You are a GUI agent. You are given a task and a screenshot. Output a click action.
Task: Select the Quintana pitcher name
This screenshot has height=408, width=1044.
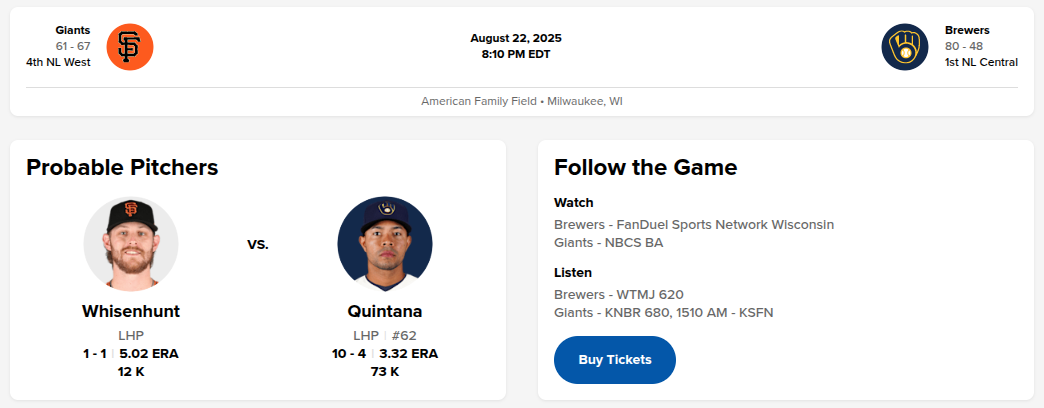coord(385,311)
